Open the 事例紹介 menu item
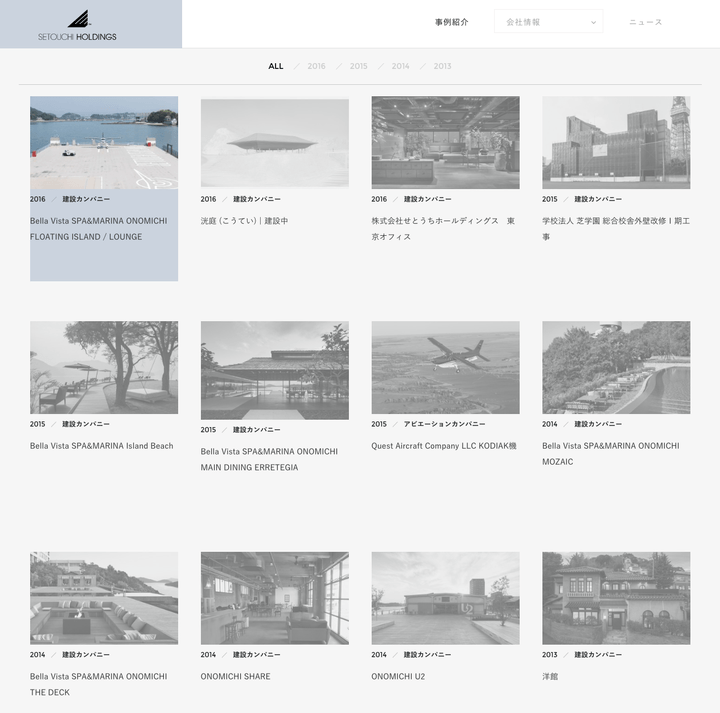Screen dimensions: 720x713 451,22
